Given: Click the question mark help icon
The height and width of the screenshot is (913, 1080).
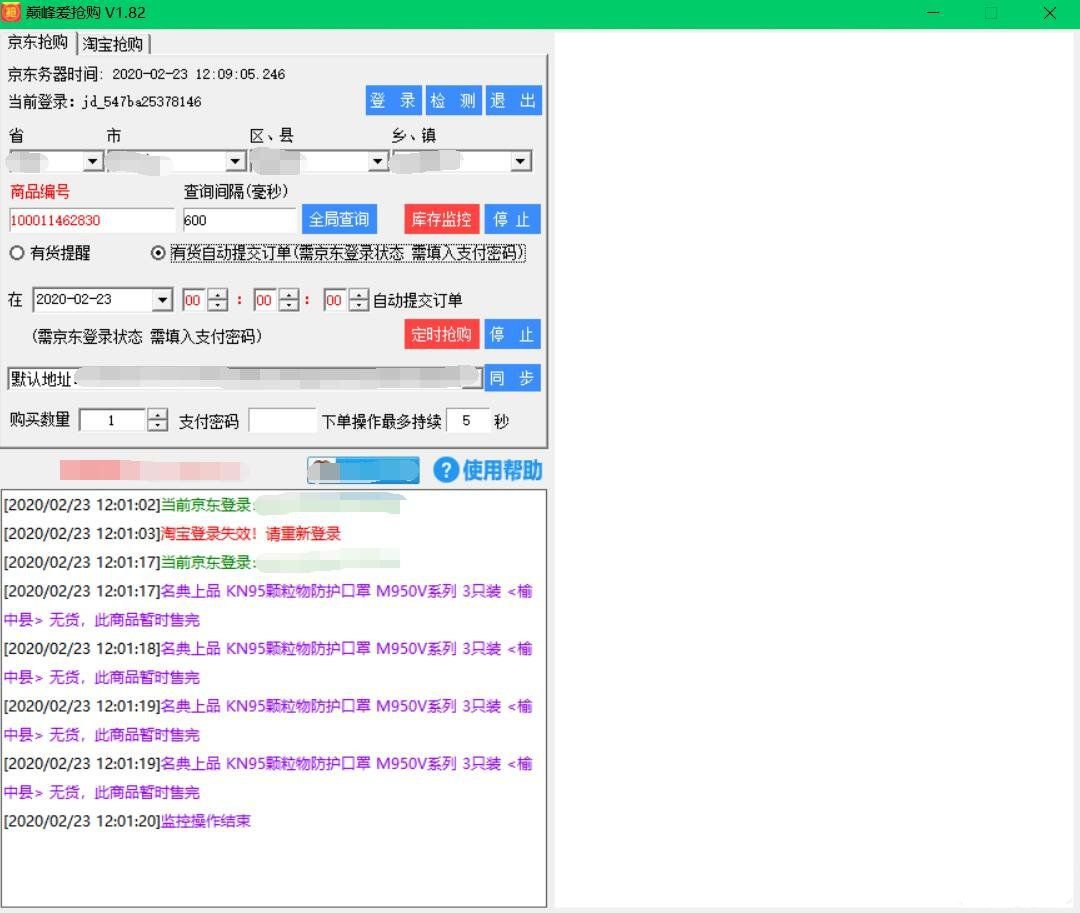Looking at the screenshot, I should point(446,470).
